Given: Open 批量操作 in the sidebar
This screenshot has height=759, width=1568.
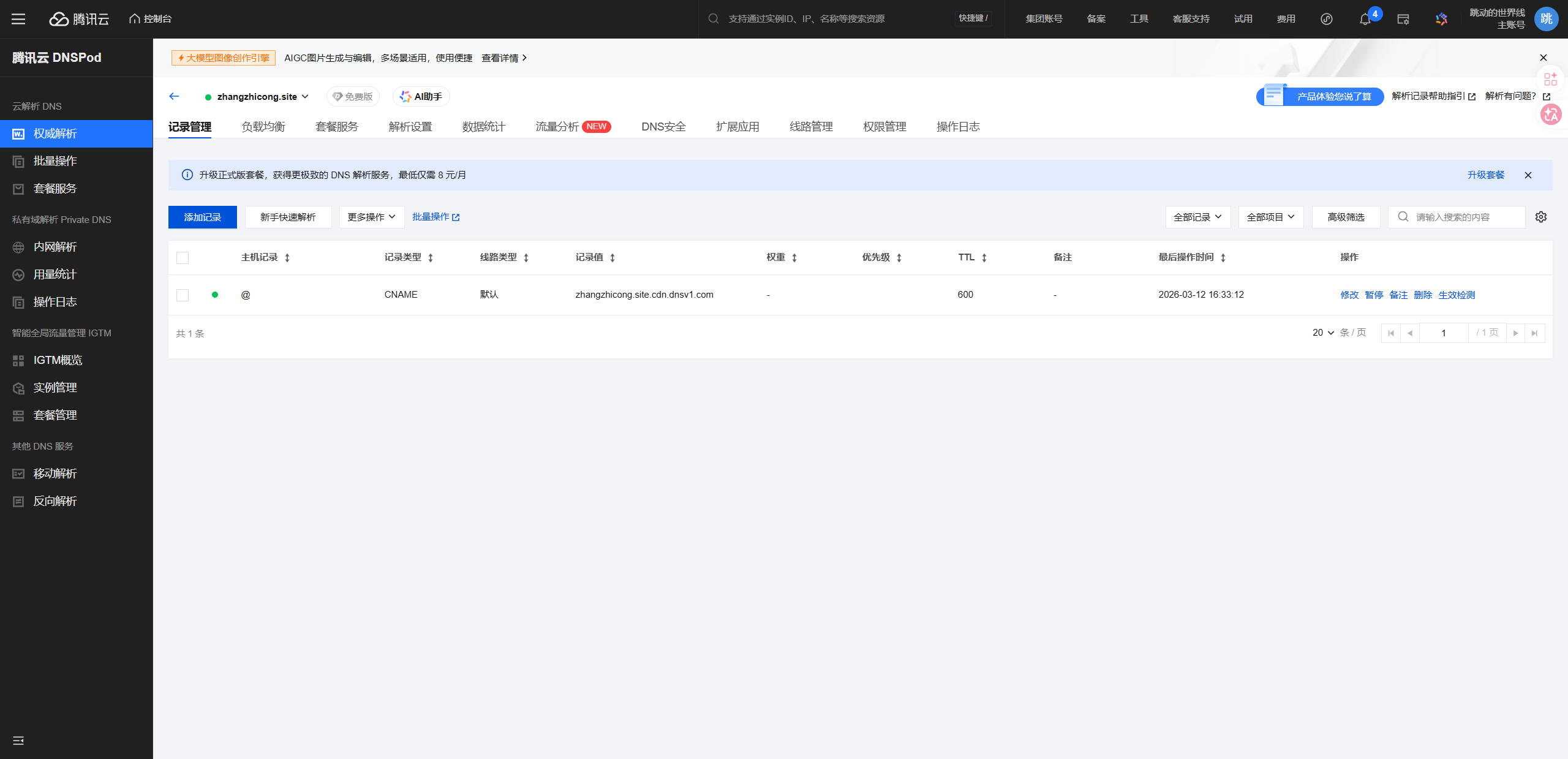Looking at the screenshot, I should pyautogui.click(x=55, y=161).
